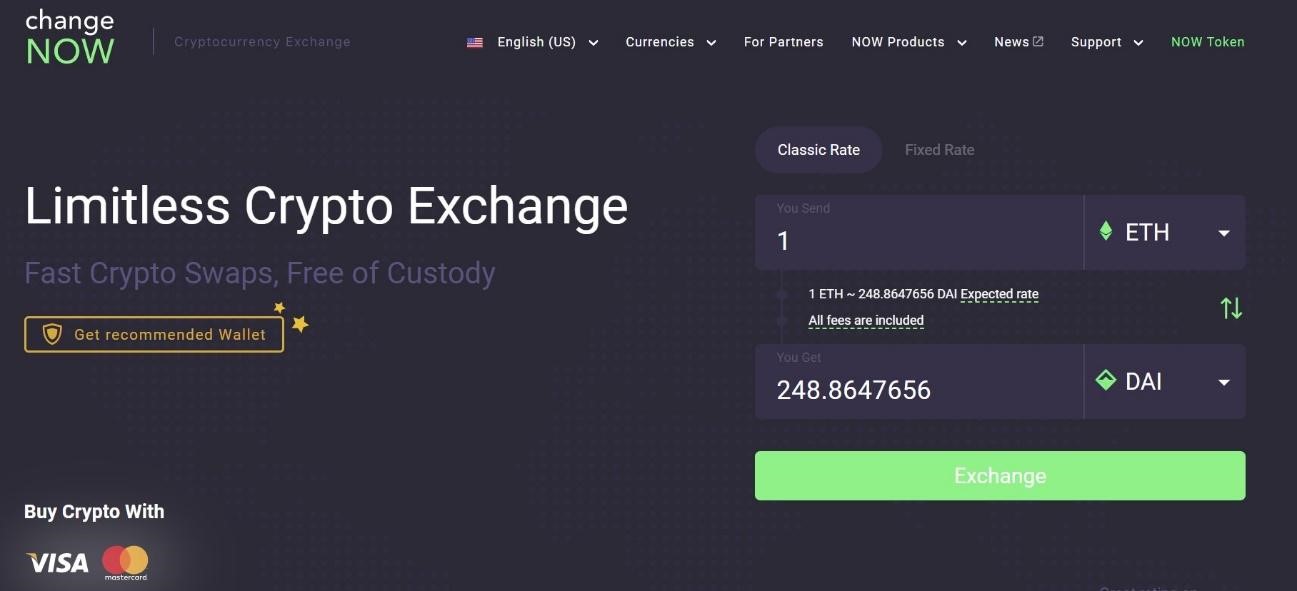This screenshot has width=1297, height=591.
Task: Click the DAI coin icon
Action: pos(1106,380)
